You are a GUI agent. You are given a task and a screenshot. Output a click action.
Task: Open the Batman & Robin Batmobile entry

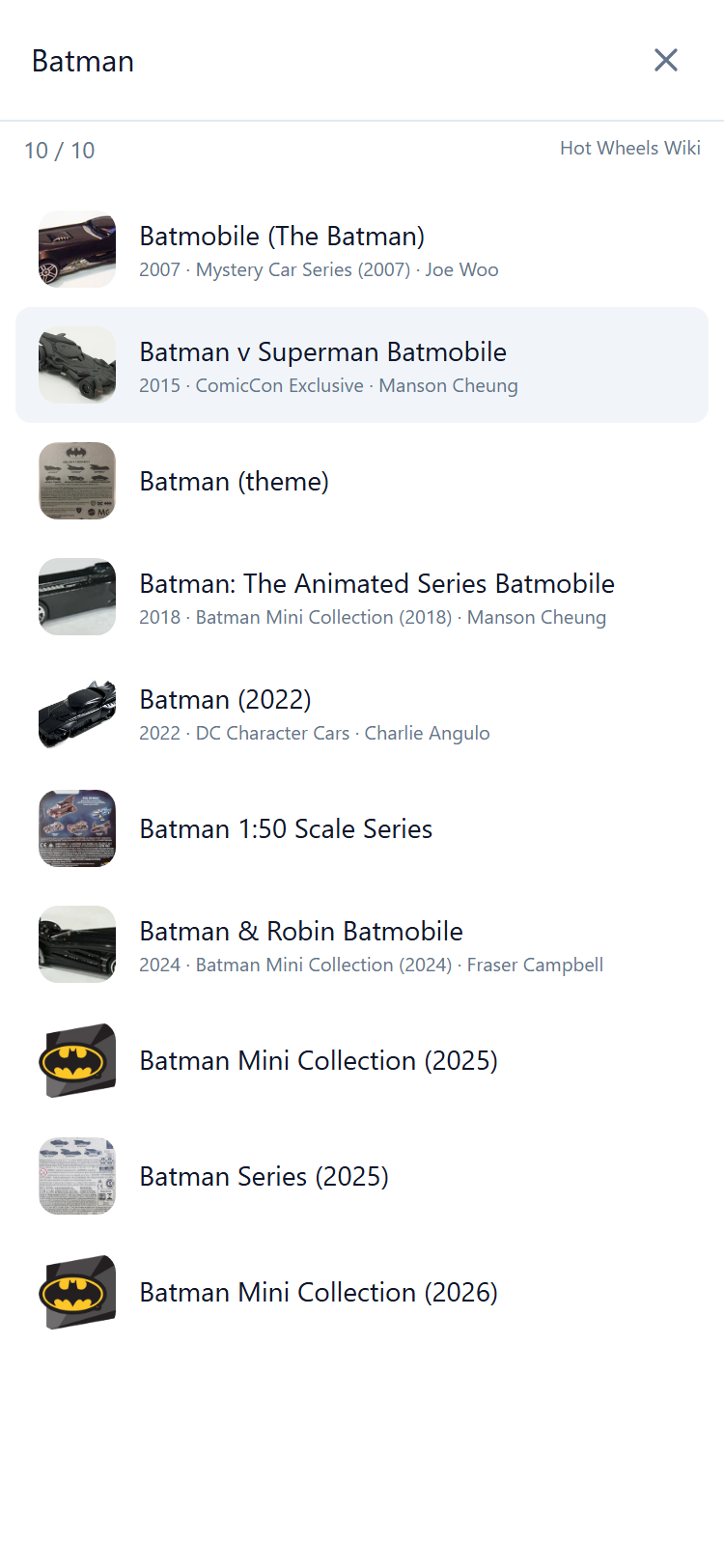[x=300, y=931]
